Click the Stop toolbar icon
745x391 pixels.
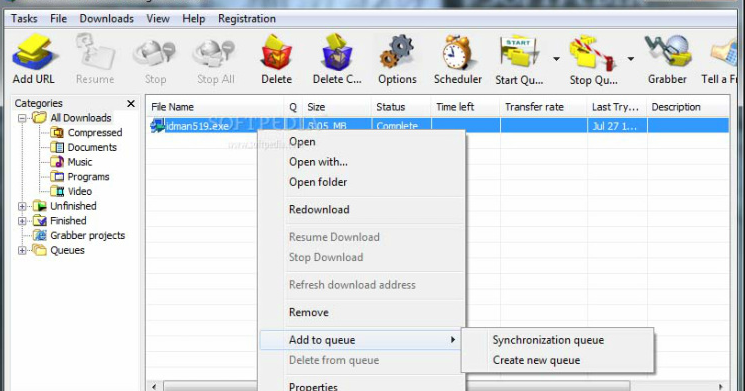tap(155, 52)
